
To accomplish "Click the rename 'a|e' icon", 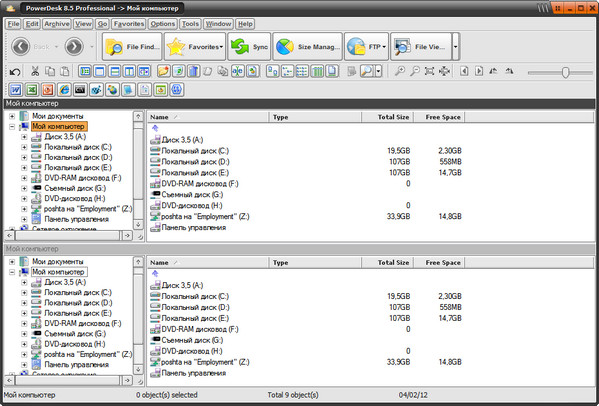I will (237, 71).
